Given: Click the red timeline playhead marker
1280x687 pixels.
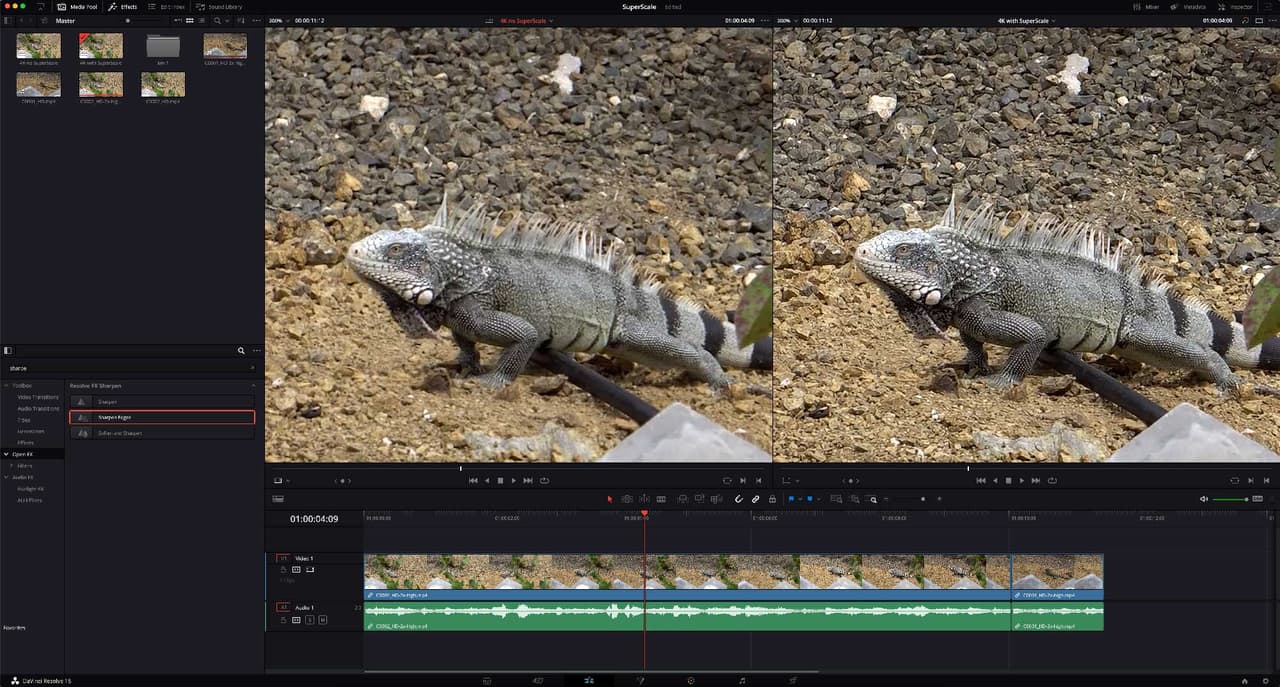Looking at the screenshot, I should pyautogui.click(x=644, y=513).
